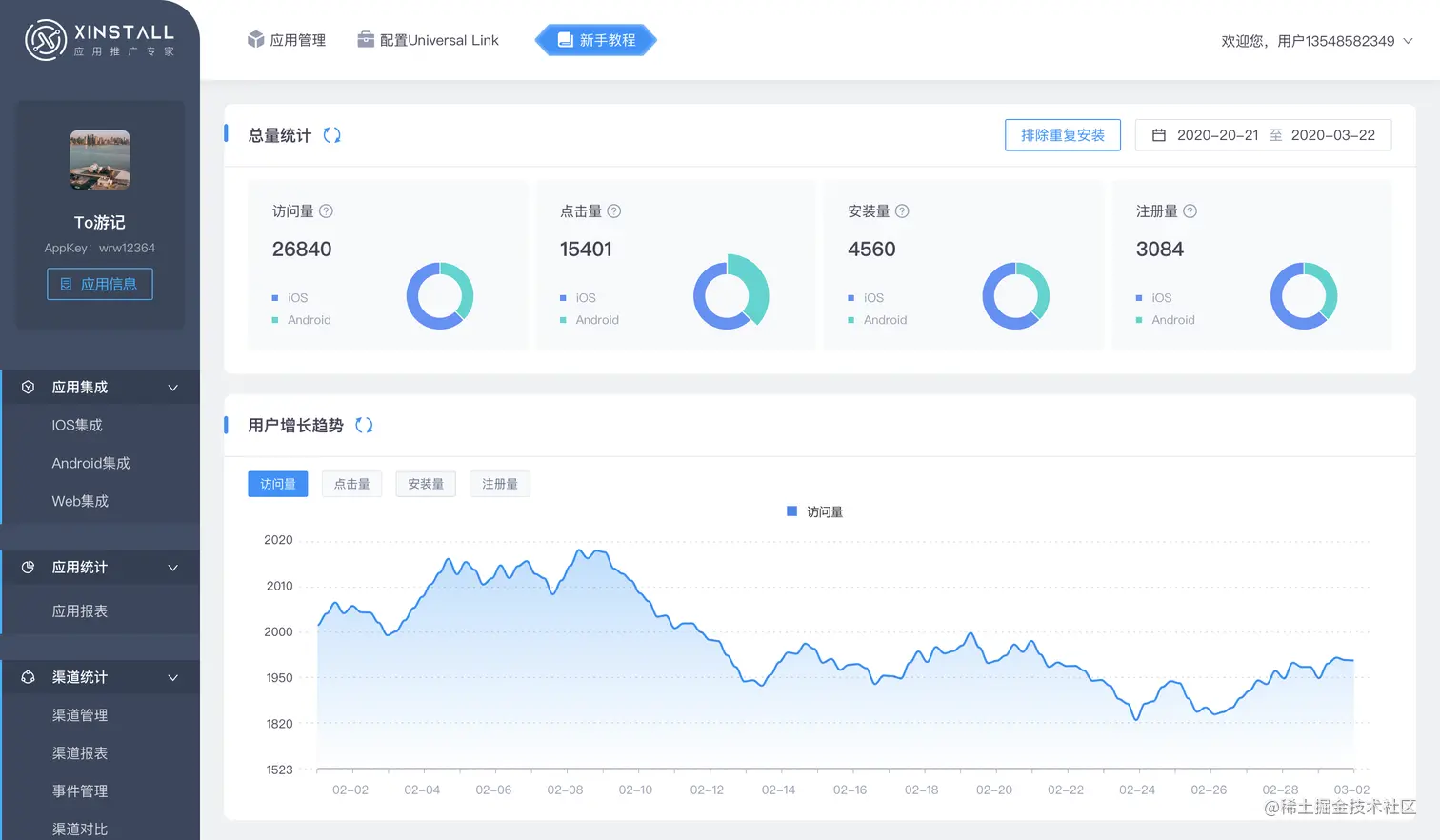Click the briefcase icon beside 配置Universal Link
This screenshot has width=1440, height=840.
tap(366, 39)
